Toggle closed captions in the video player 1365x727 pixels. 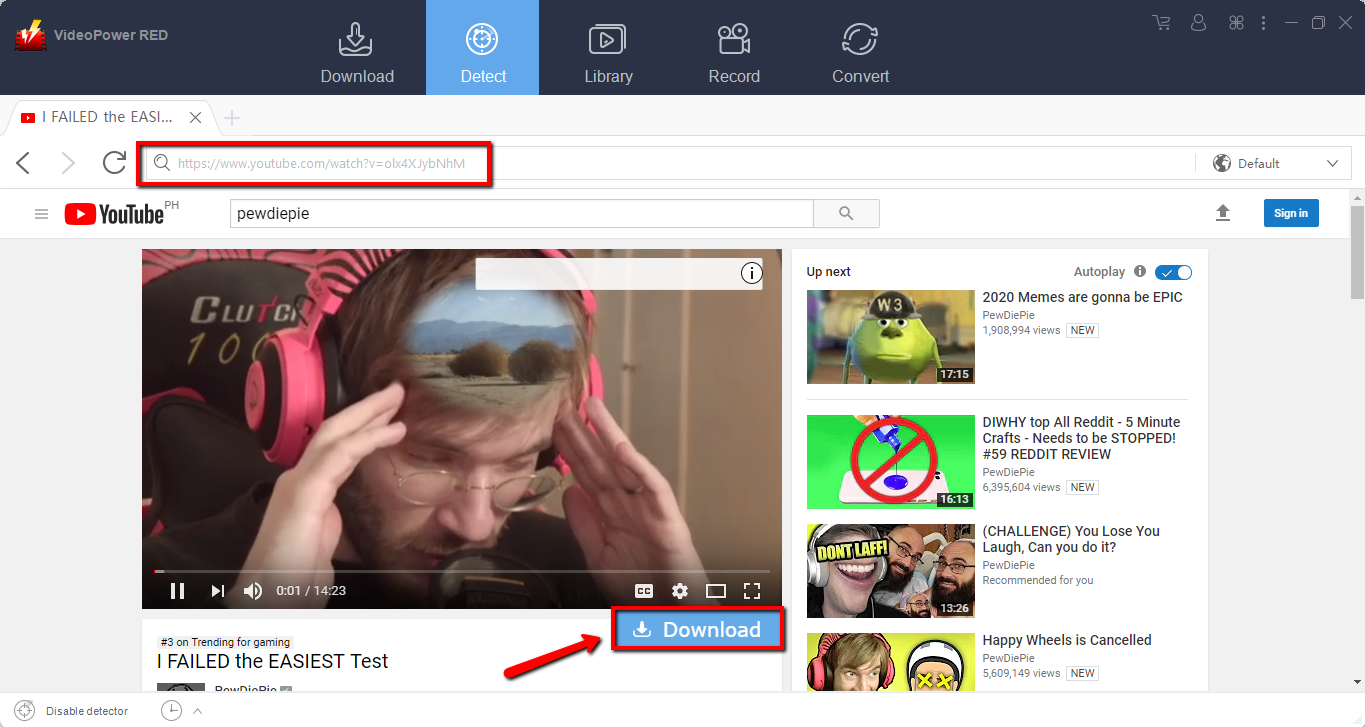point(644,590)
